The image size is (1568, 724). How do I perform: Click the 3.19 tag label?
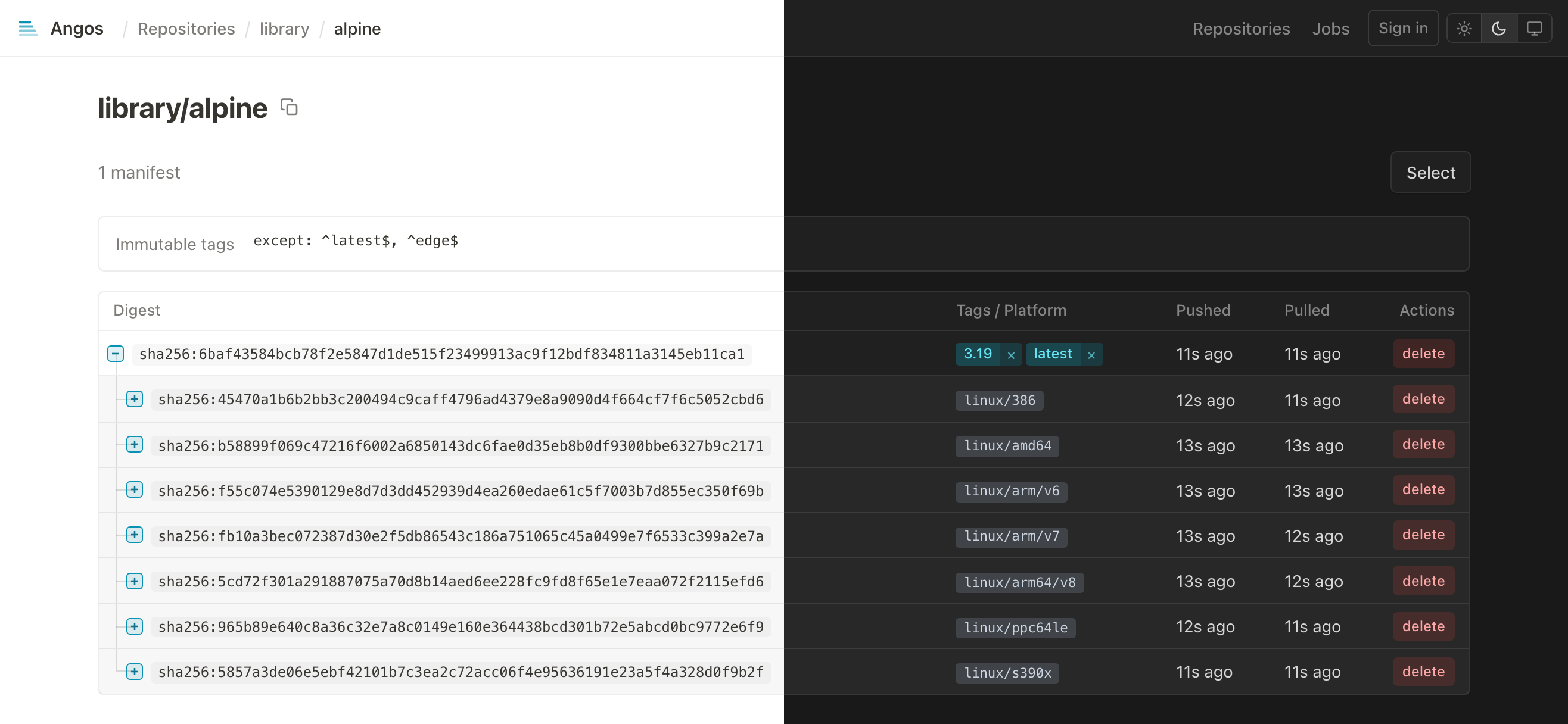978,354
